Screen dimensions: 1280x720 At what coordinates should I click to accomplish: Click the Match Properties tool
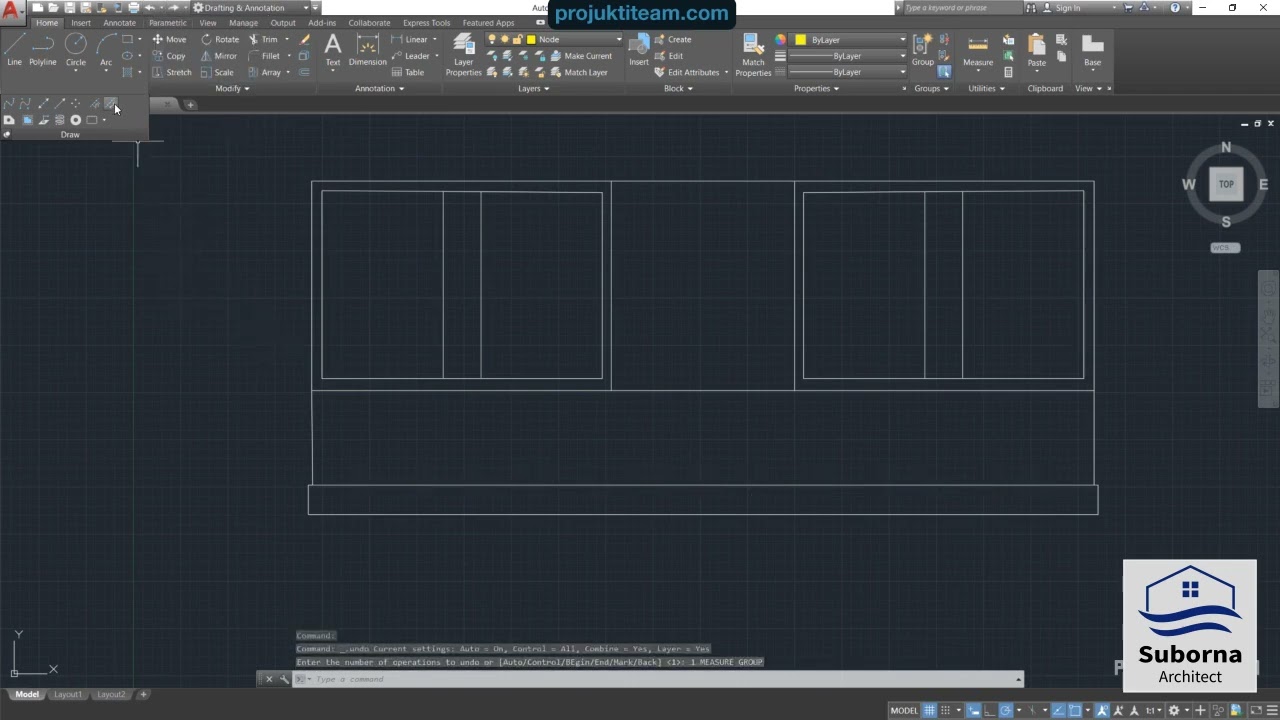(753, 55)
